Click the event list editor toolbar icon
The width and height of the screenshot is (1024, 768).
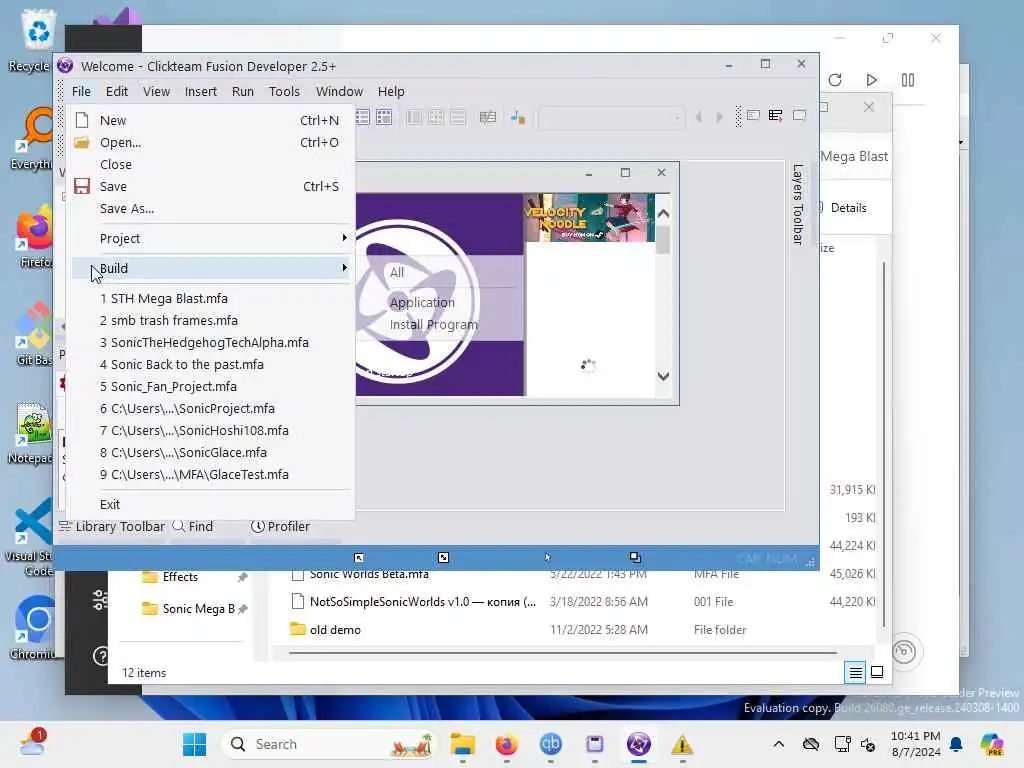776,116
